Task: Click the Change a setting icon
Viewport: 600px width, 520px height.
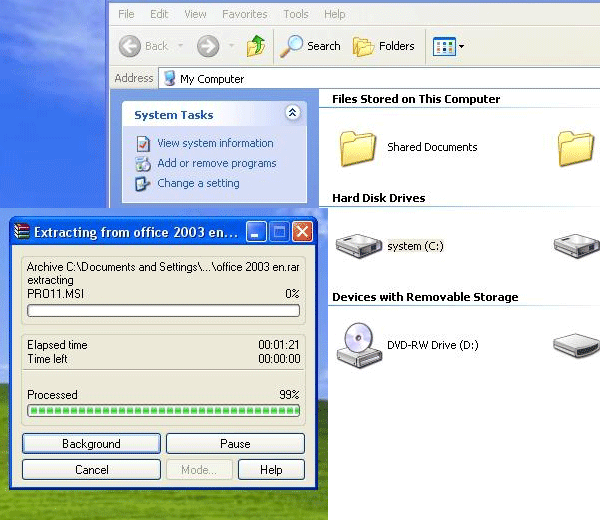Action: 143,184
